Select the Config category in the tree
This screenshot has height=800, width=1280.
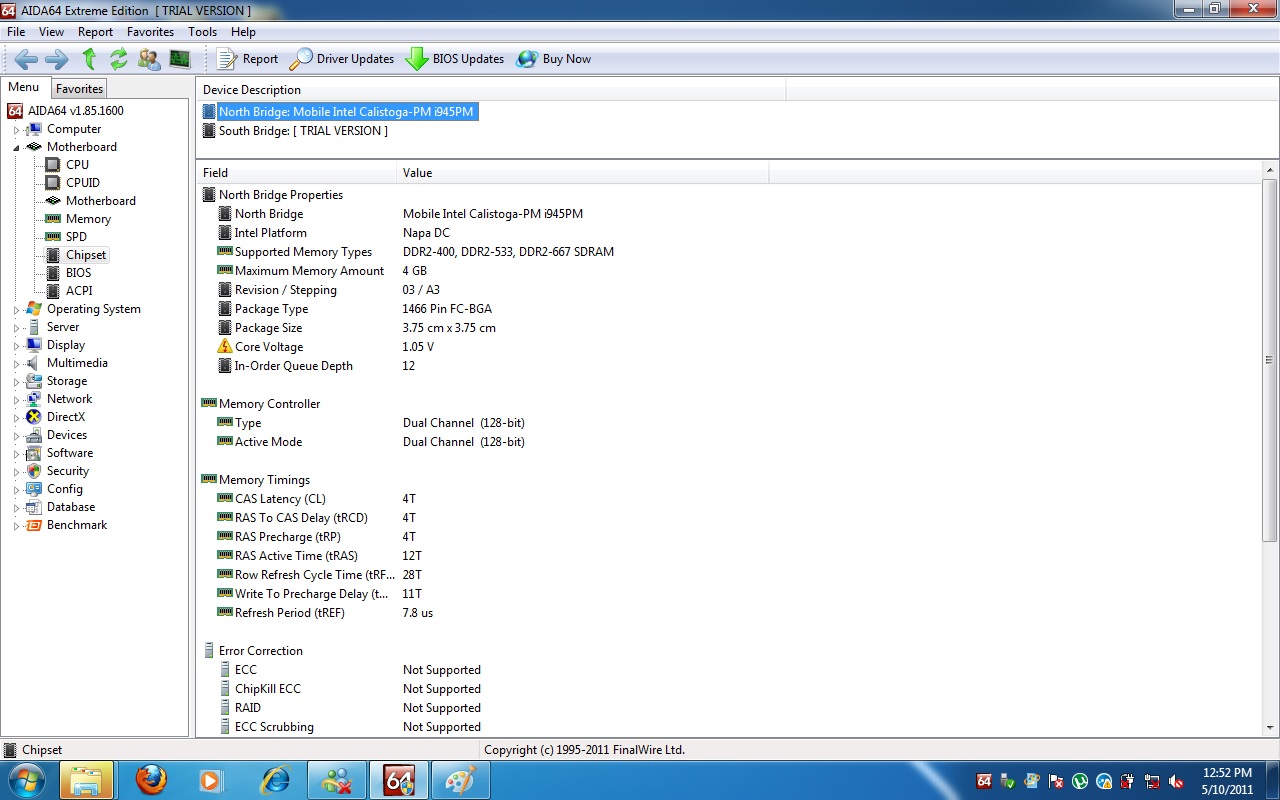(x=64, y=489)
